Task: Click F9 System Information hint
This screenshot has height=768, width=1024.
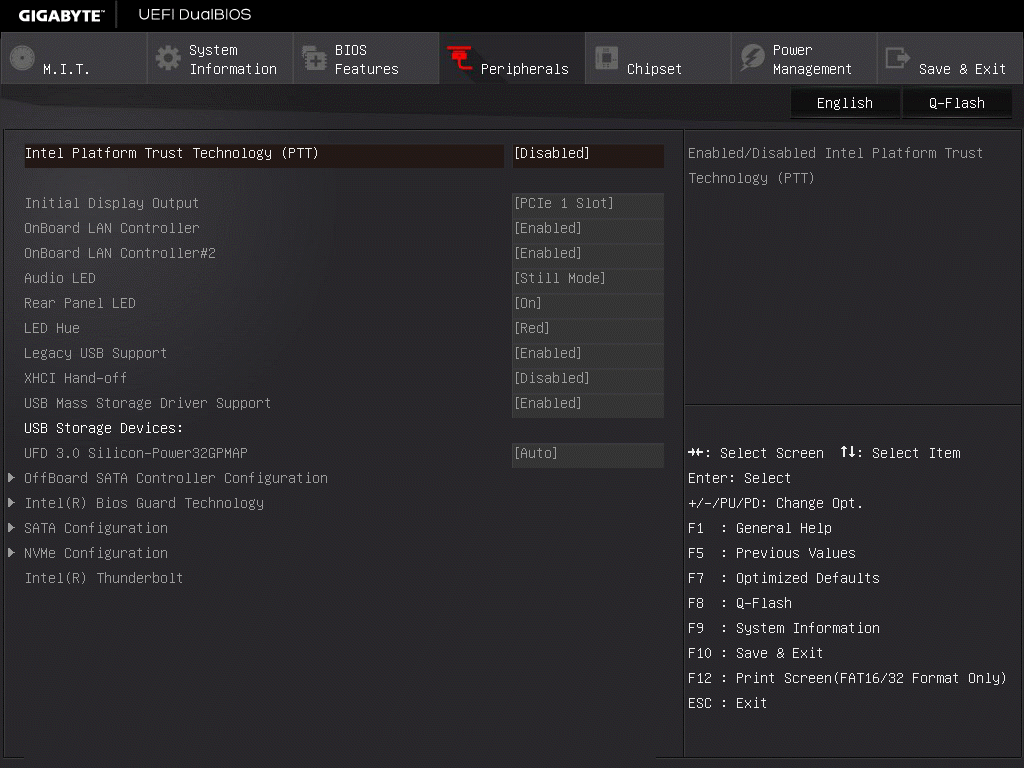Action: (x=784, y=628)
